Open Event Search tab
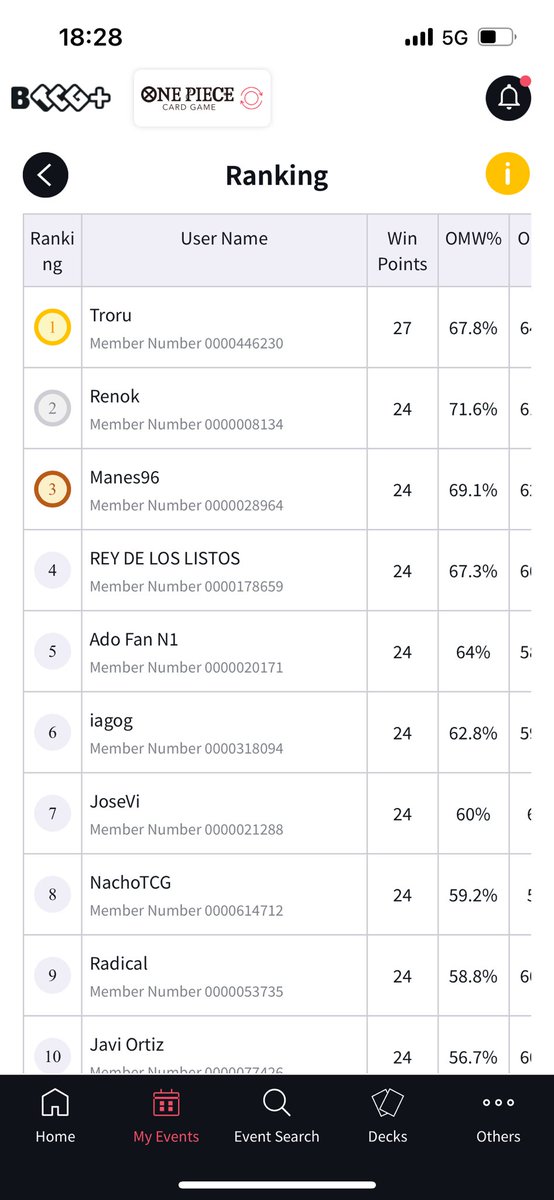This screenshot has width=554, height=1200. tap(277, 1116)
